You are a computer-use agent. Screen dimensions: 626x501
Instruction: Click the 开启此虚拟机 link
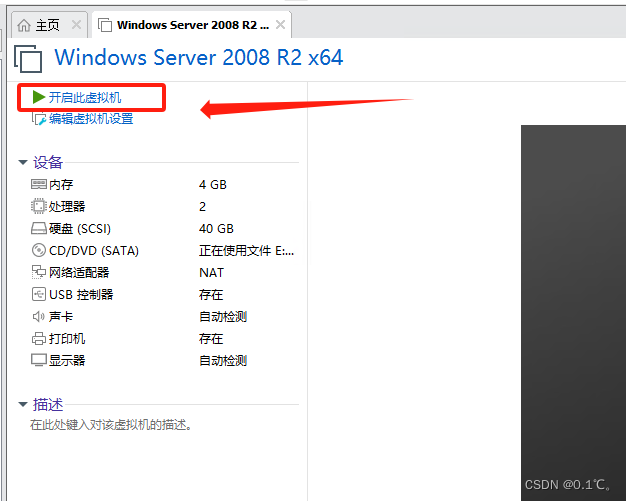coord(85,97)
